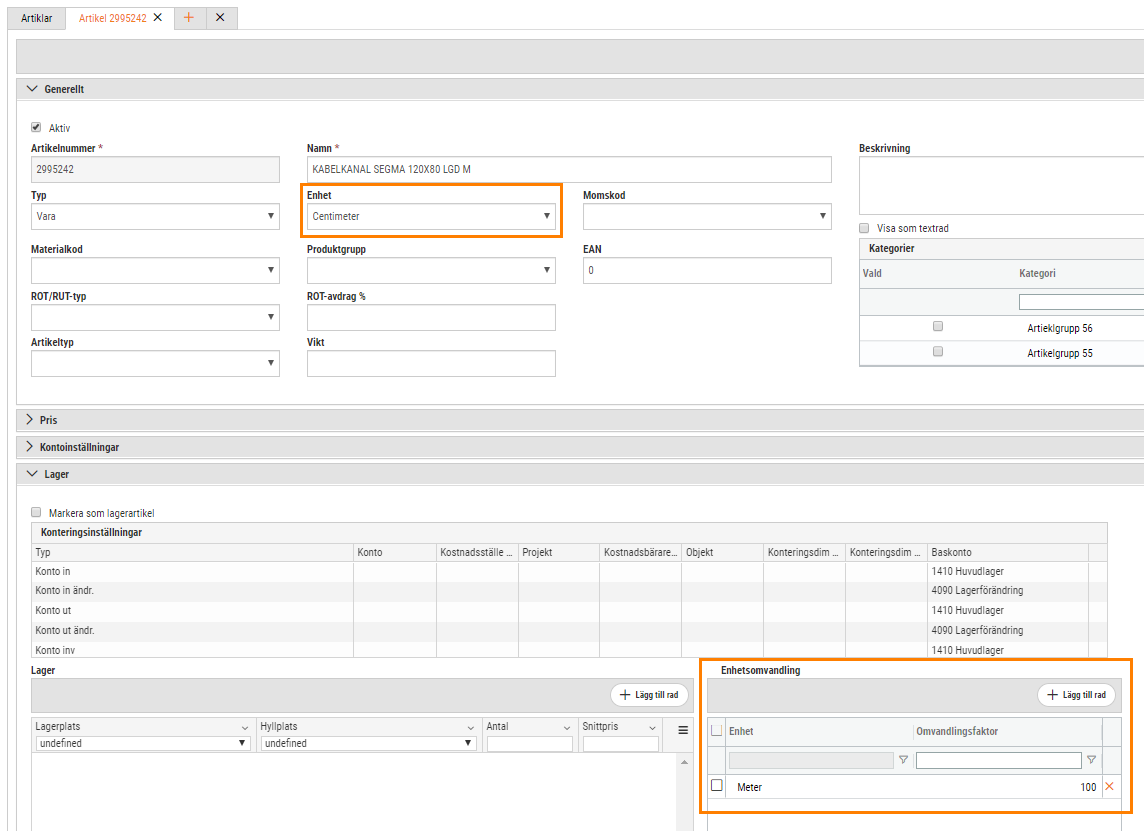Open the Artikeltyp dropdown
The width and height of the screenshot is (1144, 831).
coord(155,363)
